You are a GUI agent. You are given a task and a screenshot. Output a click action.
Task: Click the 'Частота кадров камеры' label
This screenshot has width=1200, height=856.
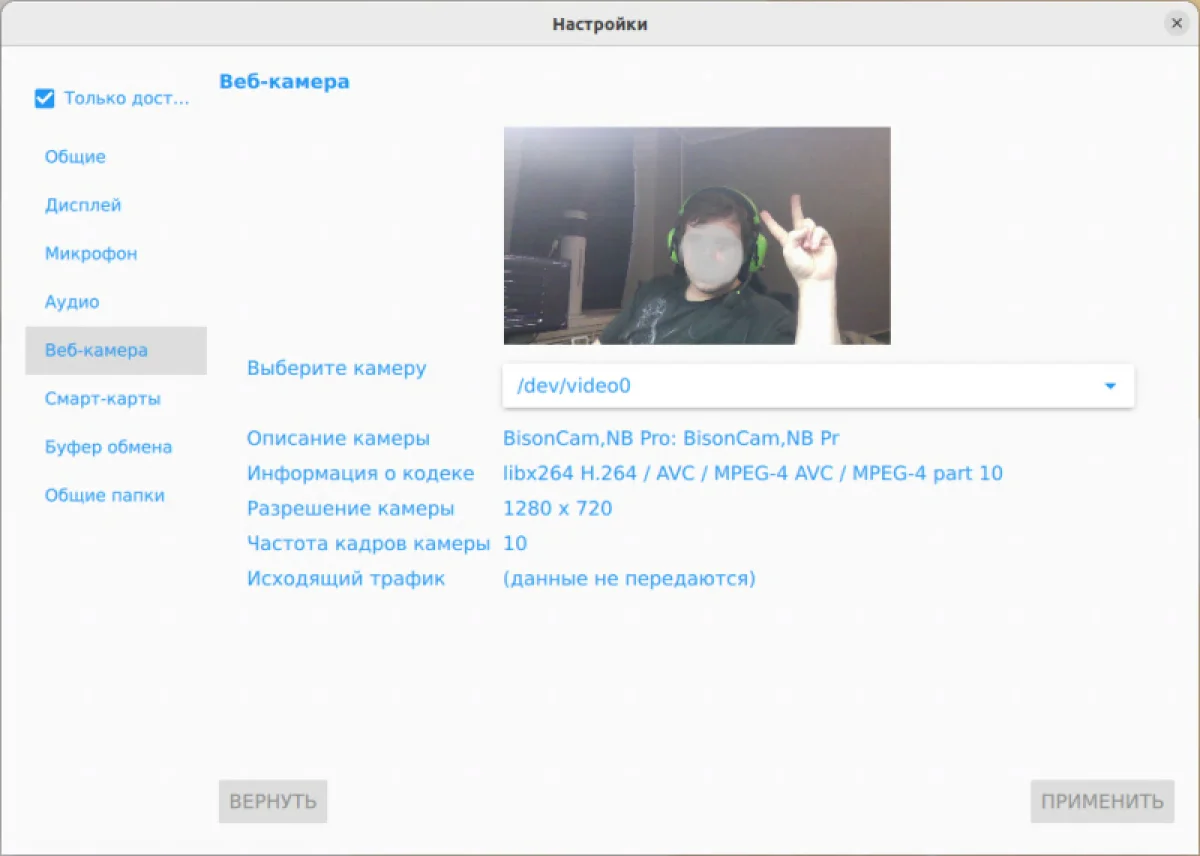coord(369,544)
